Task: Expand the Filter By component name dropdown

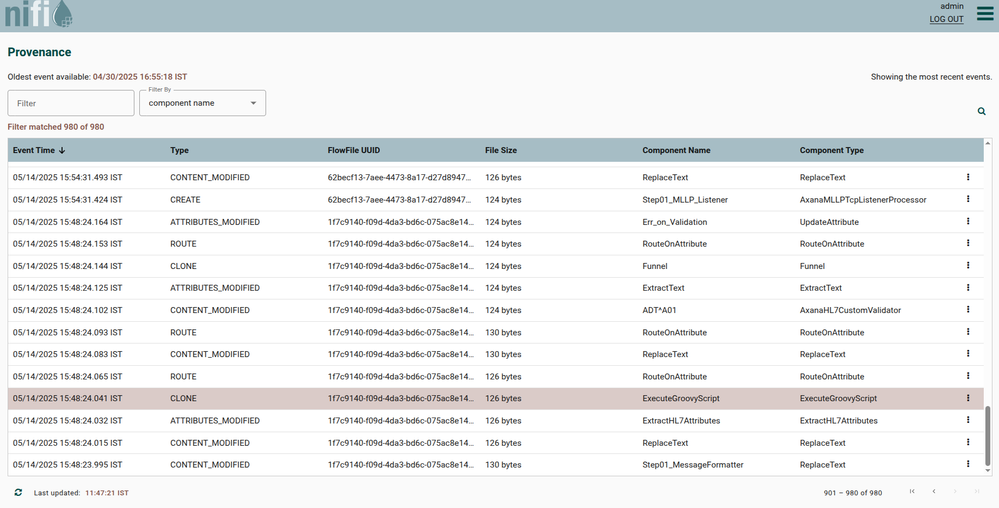Action: (x=202, y=103)
